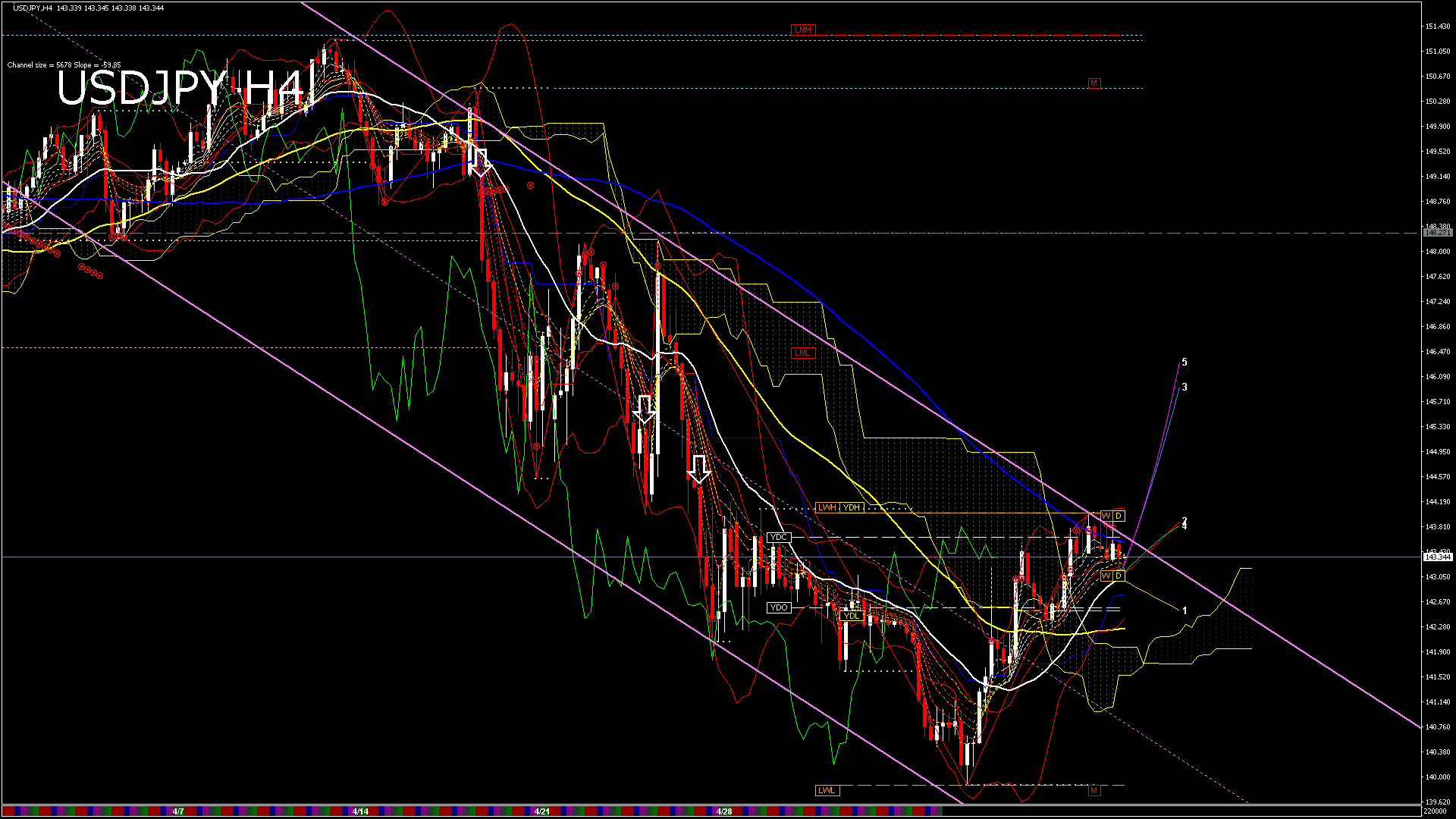Select forecast wave label 3
This screenshot has width=1456, height=819.
[1185, 388]
